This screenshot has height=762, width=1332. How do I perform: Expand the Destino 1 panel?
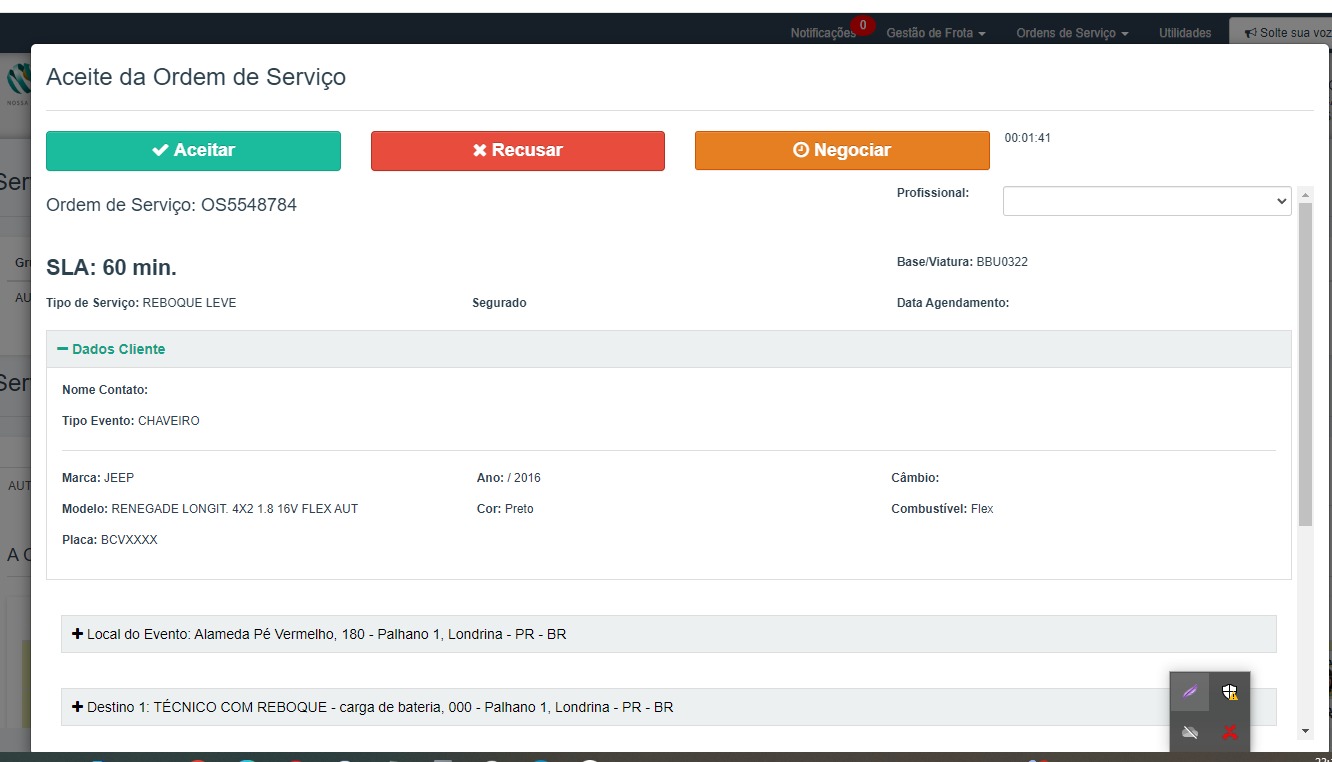tap(668, 707)
